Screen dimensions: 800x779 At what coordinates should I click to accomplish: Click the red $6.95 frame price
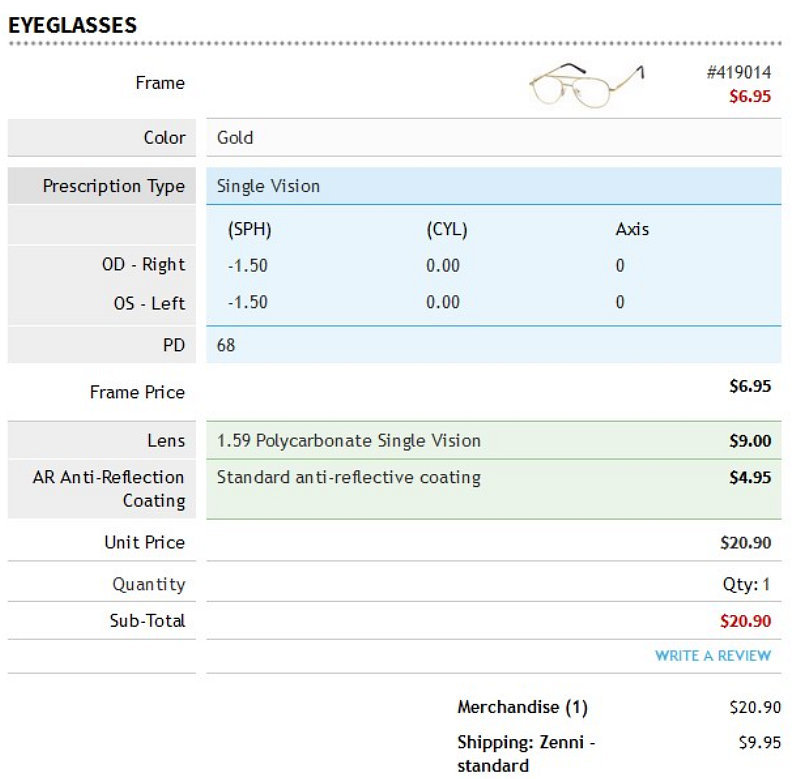click(x=749, y=96)
